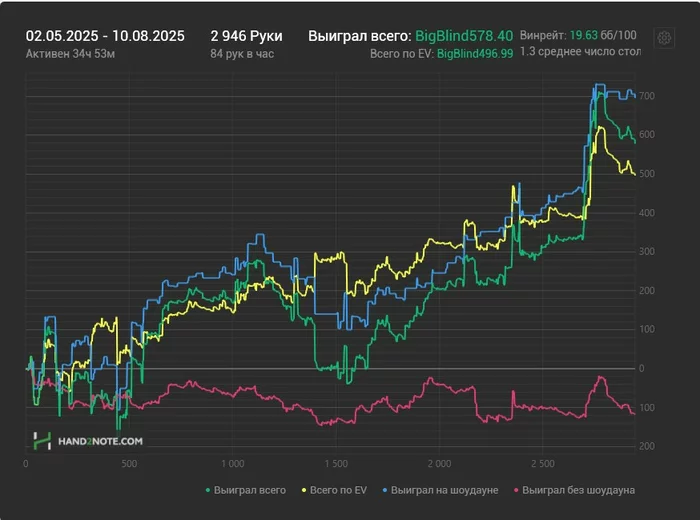
Task: Click the yellow dot beside 'Всего по EV'
Action: 304,491
